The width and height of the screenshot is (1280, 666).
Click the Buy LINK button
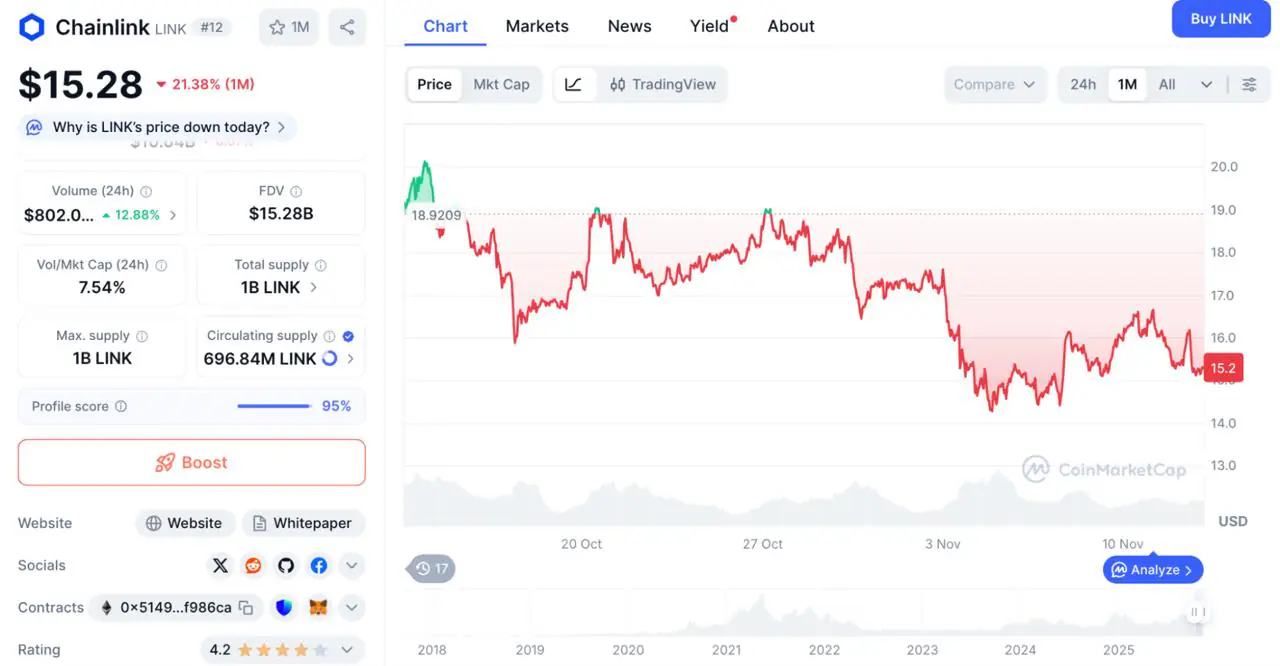pyautogui.click(x=1220, y=19)
